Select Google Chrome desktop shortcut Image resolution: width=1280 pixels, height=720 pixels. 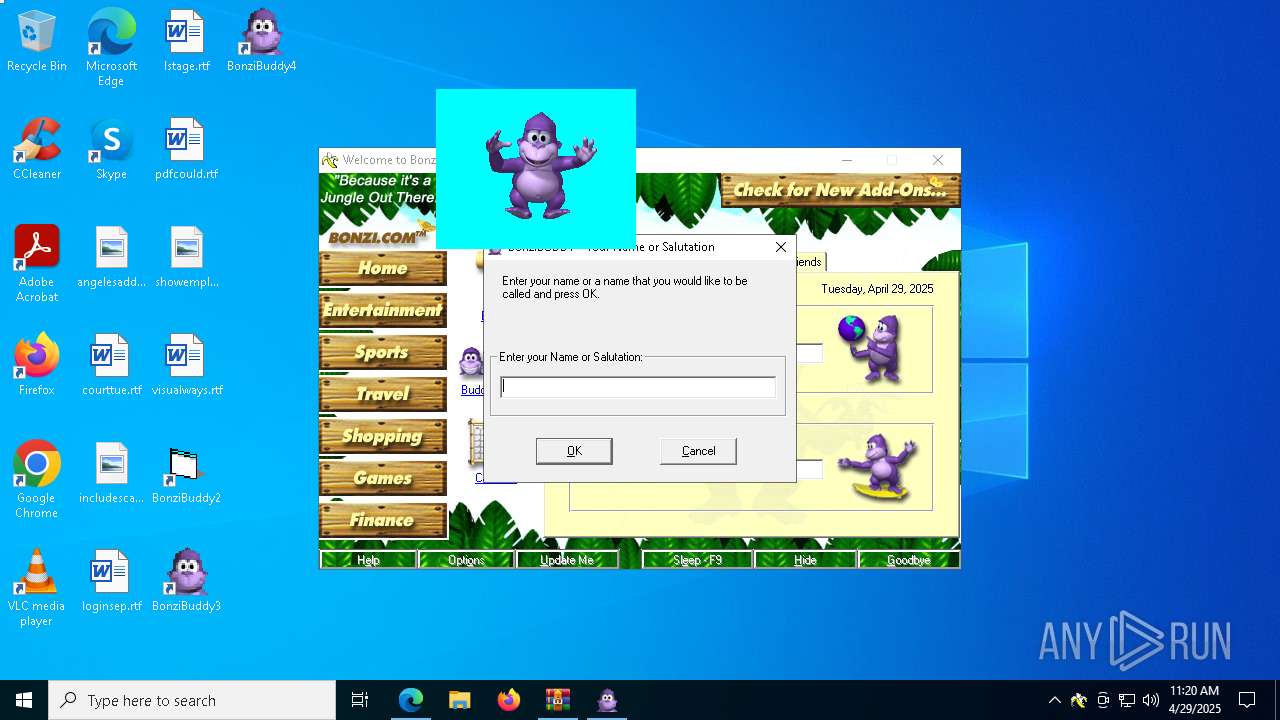(37, 480)
